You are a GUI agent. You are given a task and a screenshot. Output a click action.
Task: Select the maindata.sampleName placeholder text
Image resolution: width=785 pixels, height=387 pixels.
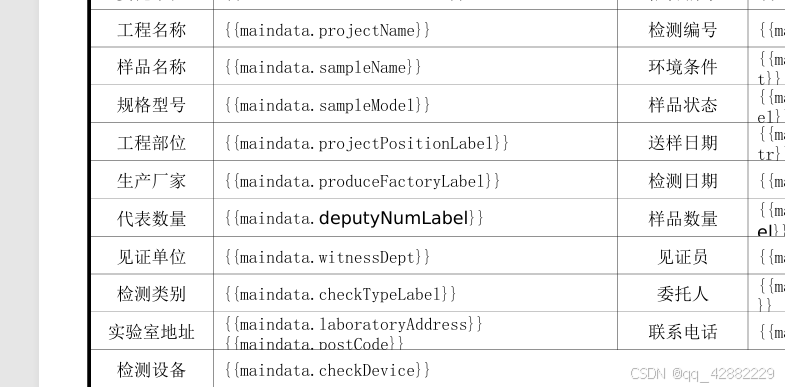(323, 67)
